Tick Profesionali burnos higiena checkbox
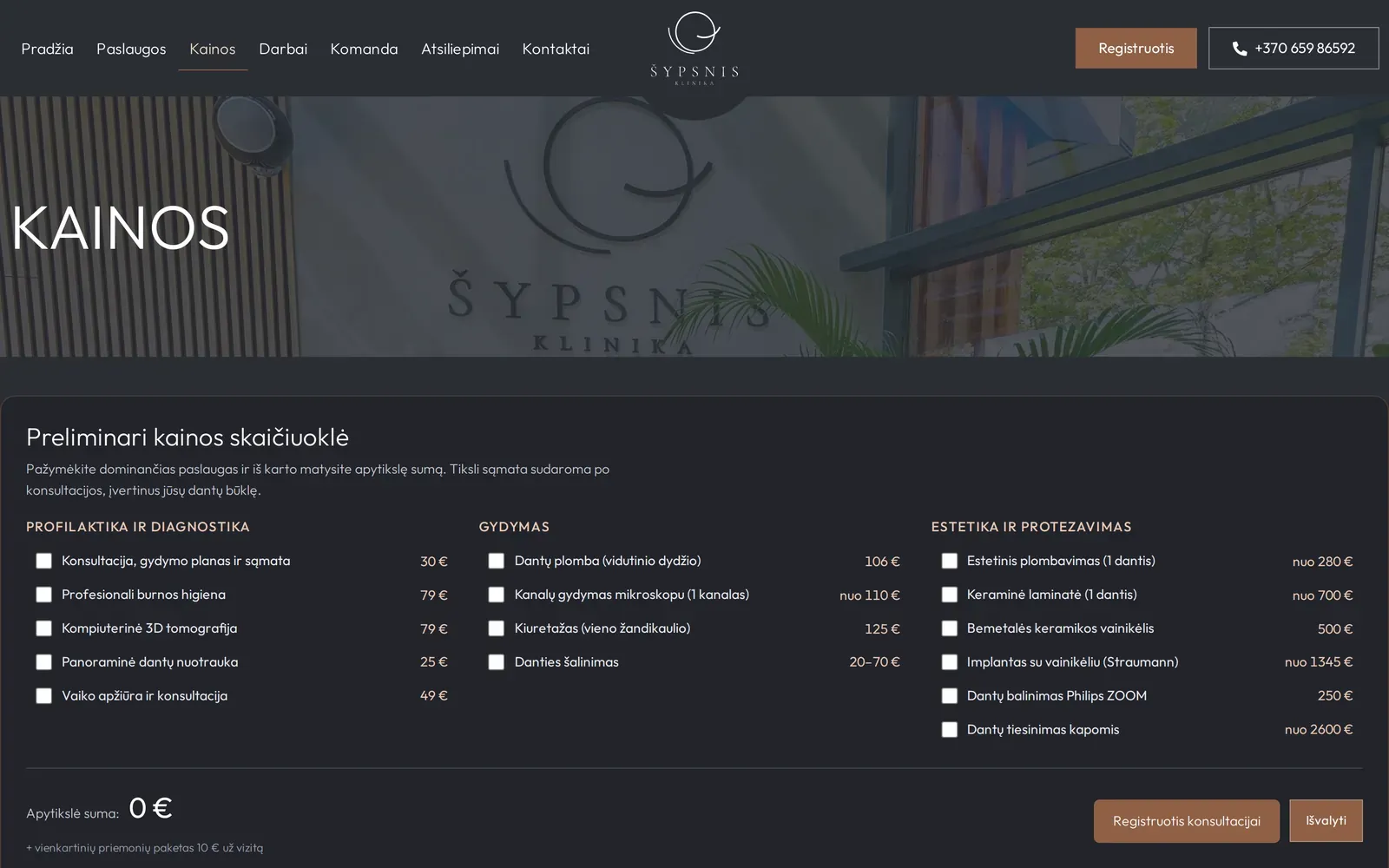The height and width of the screenshot is (868, 1389). click(x=43, y=595)
